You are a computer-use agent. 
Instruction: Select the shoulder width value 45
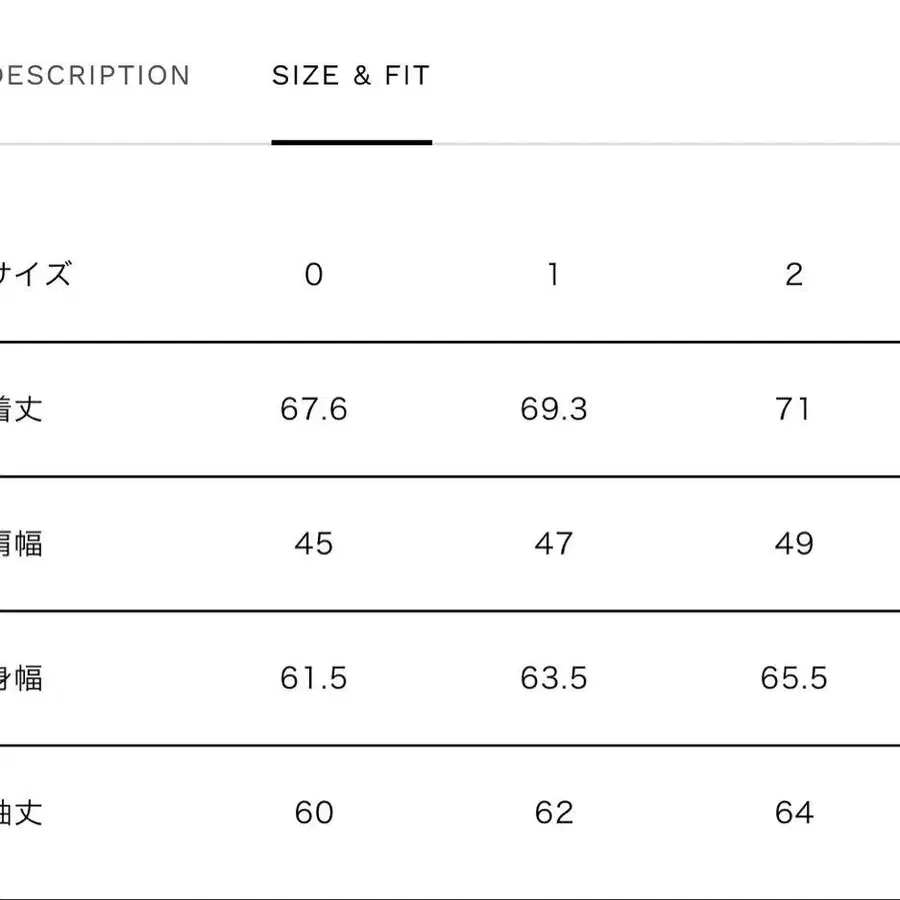(314, 544)
